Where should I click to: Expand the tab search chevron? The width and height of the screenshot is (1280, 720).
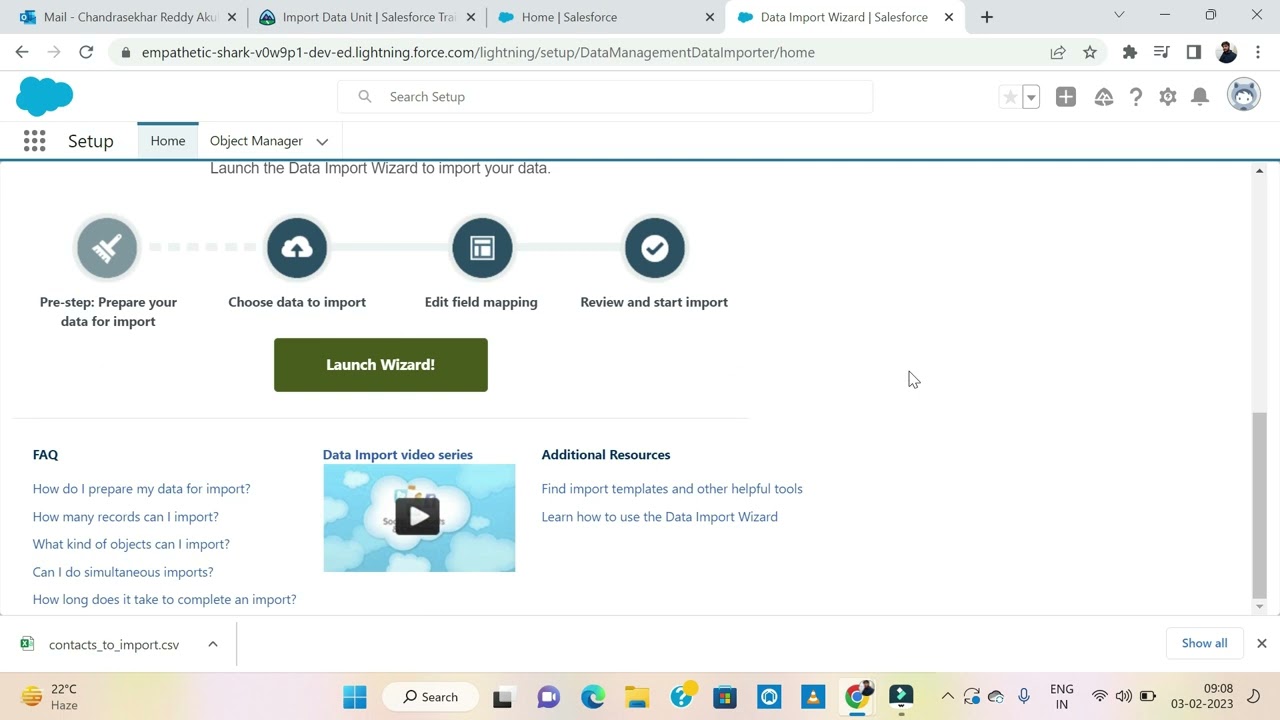(x=1119, y=15)
